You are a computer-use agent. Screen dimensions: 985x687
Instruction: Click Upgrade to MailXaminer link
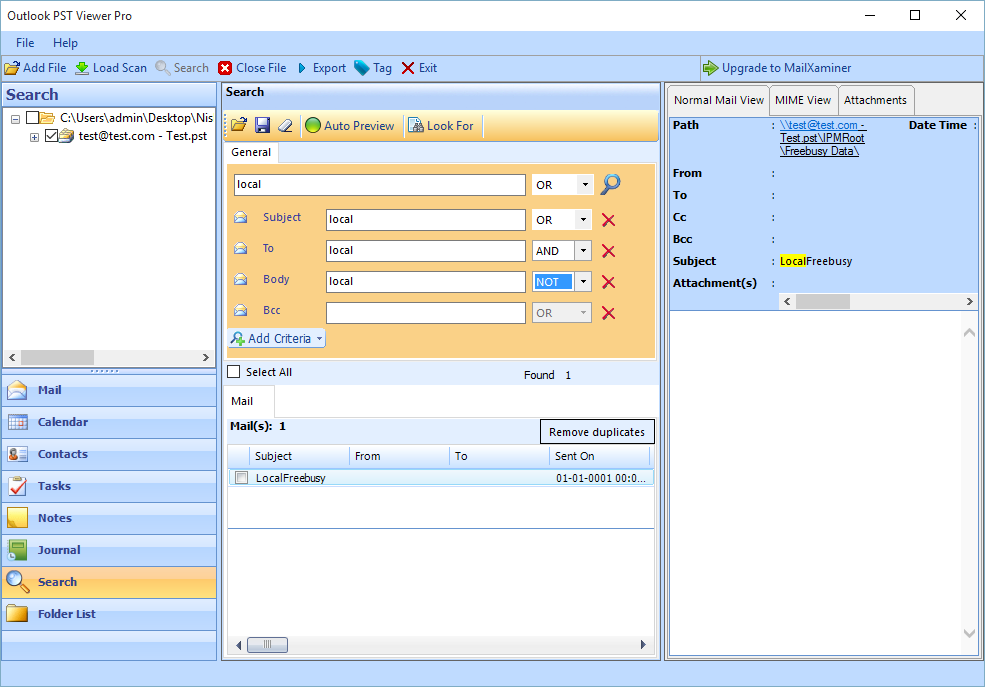786,68
